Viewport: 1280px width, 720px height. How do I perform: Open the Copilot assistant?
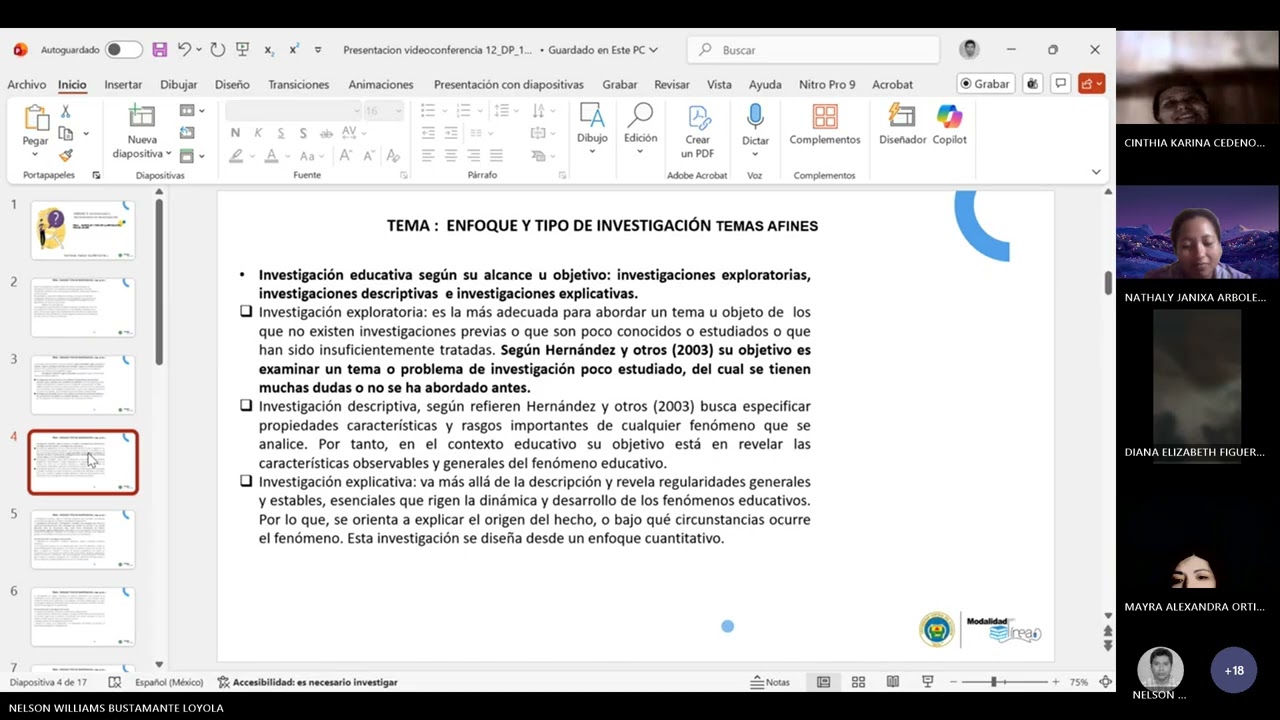(949, 126)
